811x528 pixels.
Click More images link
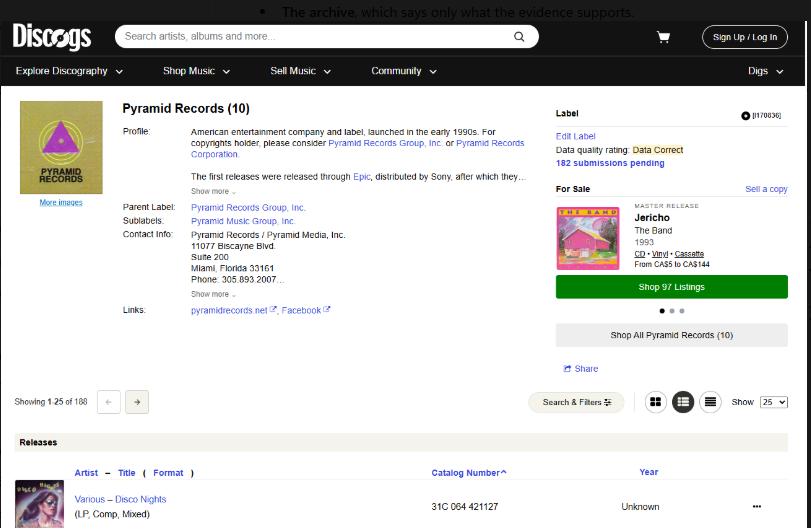pos(61,202)
